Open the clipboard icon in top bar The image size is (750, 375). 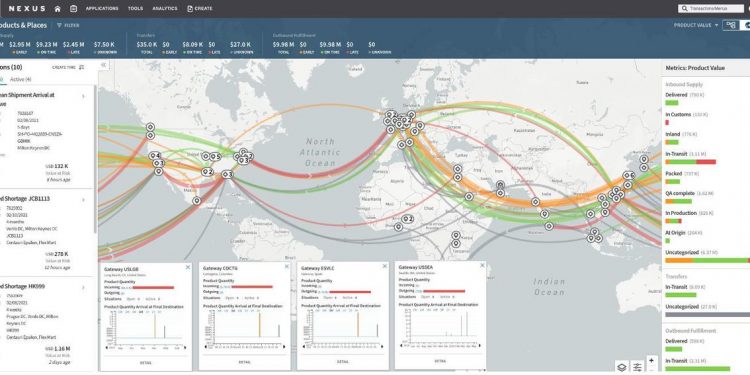tap(73, 9)
